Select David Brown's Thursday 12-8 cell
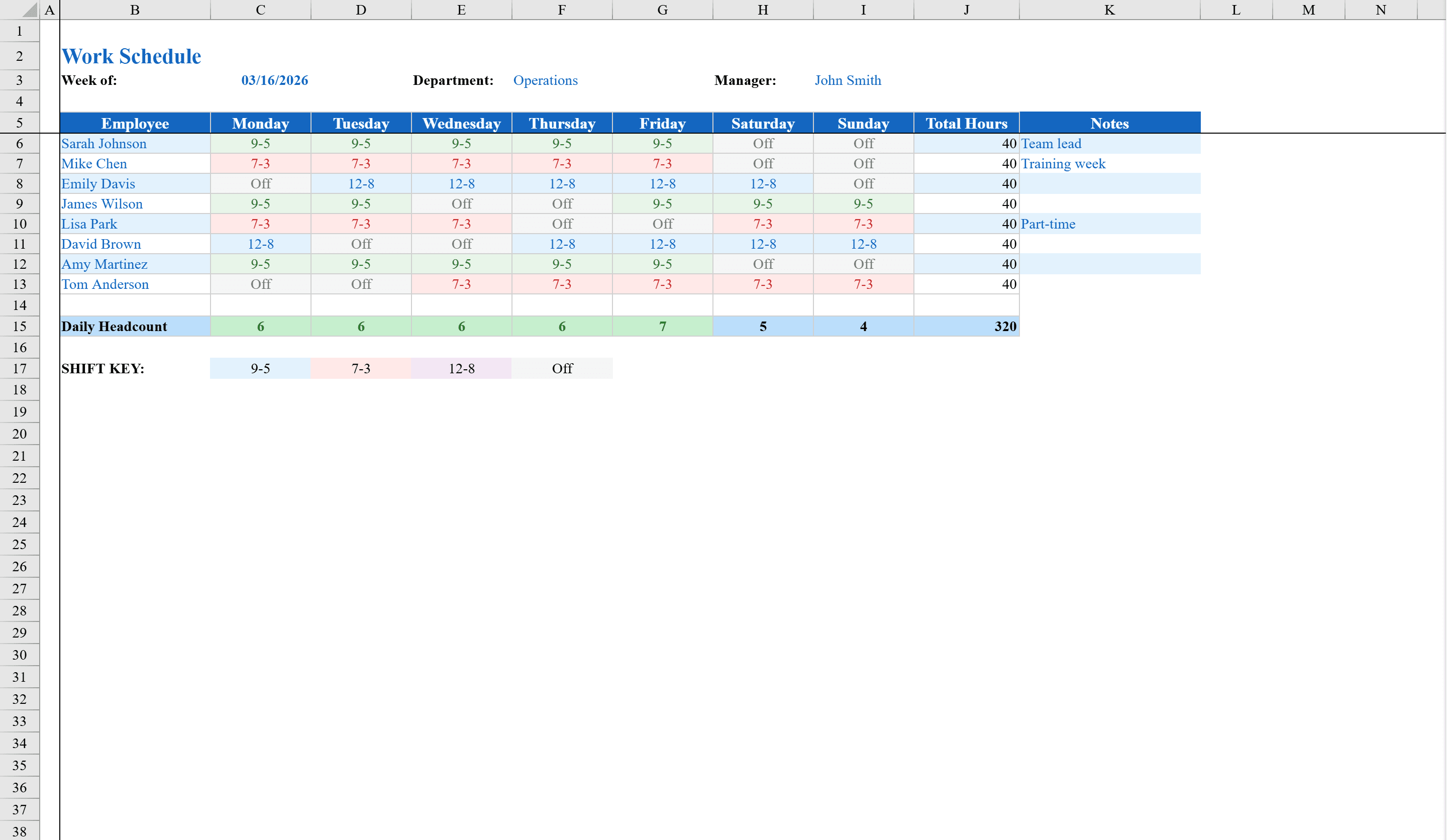The image size is (1447, 840). 562,244
